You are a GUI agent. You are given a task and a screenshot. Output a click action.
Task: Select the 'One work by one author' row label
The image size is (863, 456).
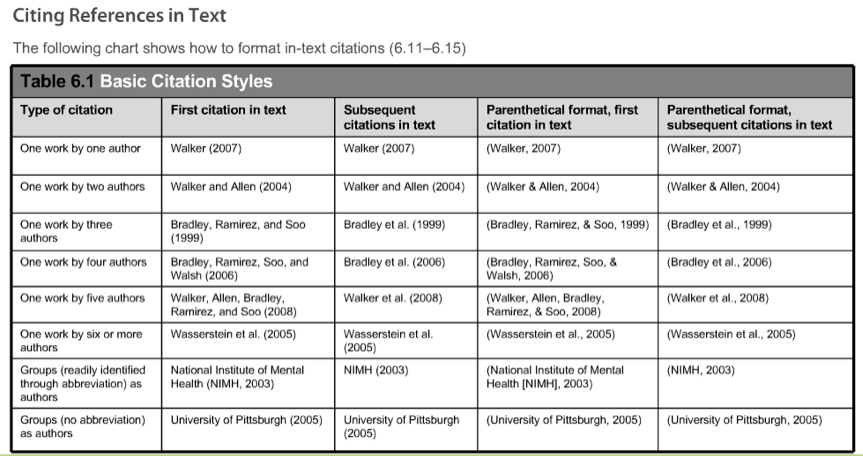coord(80,148)
